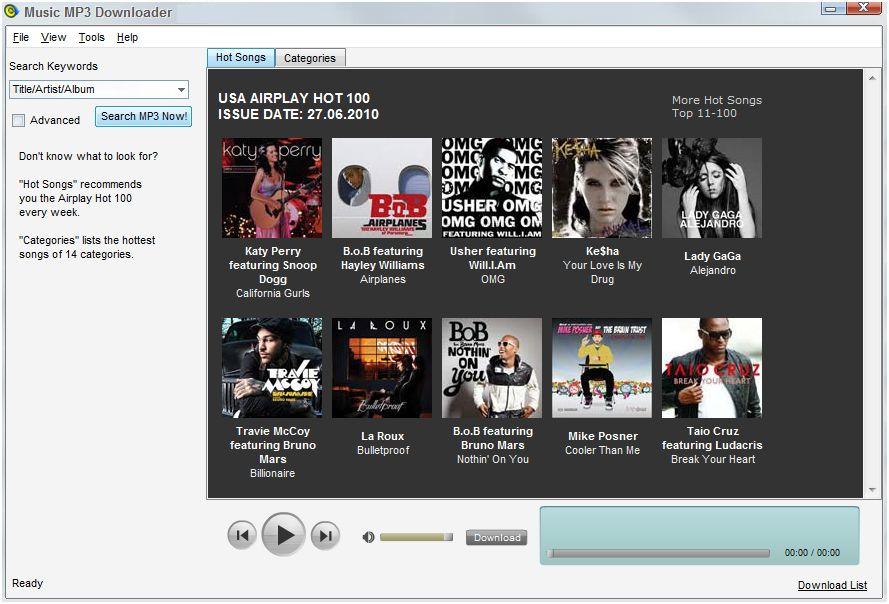Viewport: 889px width, 604px height.
Task: Click the Alejandro song title text
Action: pos(713,271)
